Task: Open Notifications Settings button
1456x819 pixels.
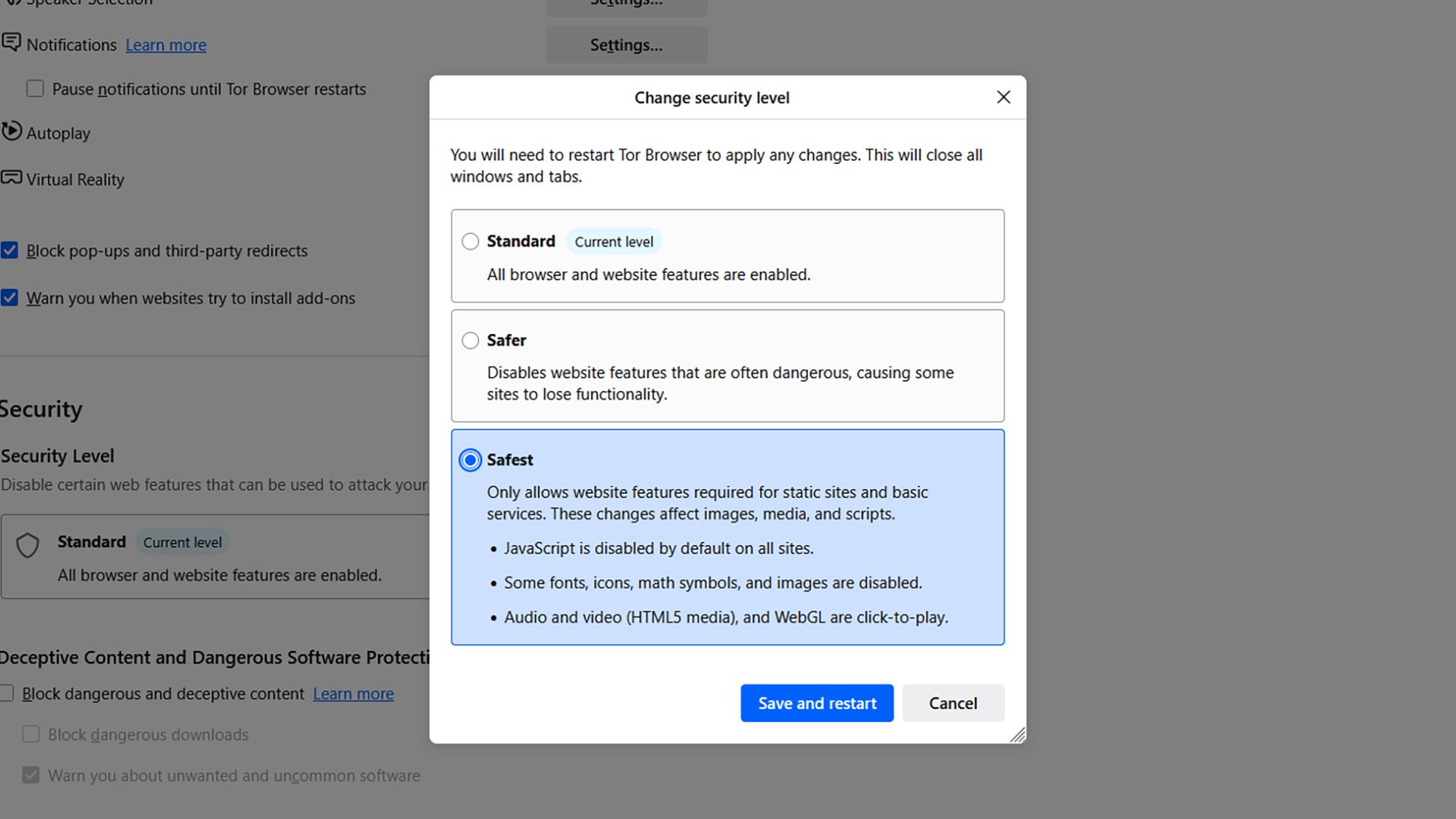Action: [626, 45]
